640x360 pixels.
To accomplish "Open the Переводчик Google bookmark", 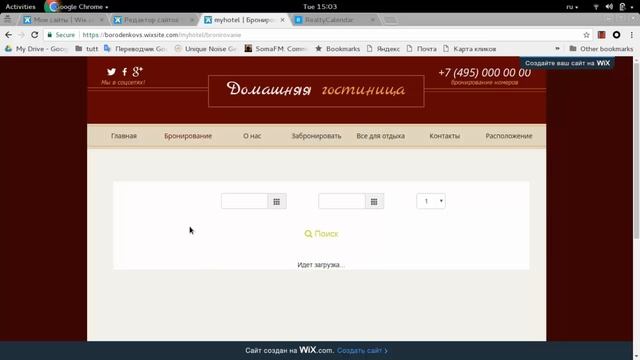I will (135, 49).
